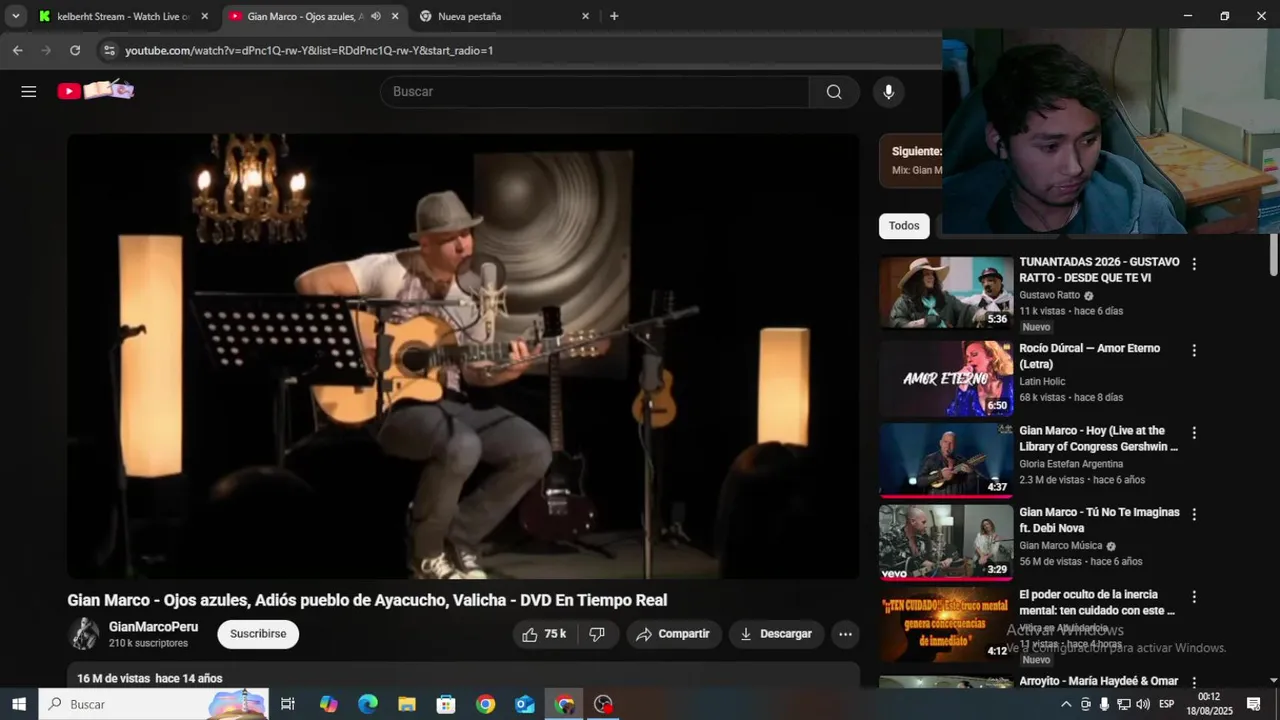Screen dimensions: 1280x720
Task: Reload the page with the refresh icon
Action: [x=75, y=50]
